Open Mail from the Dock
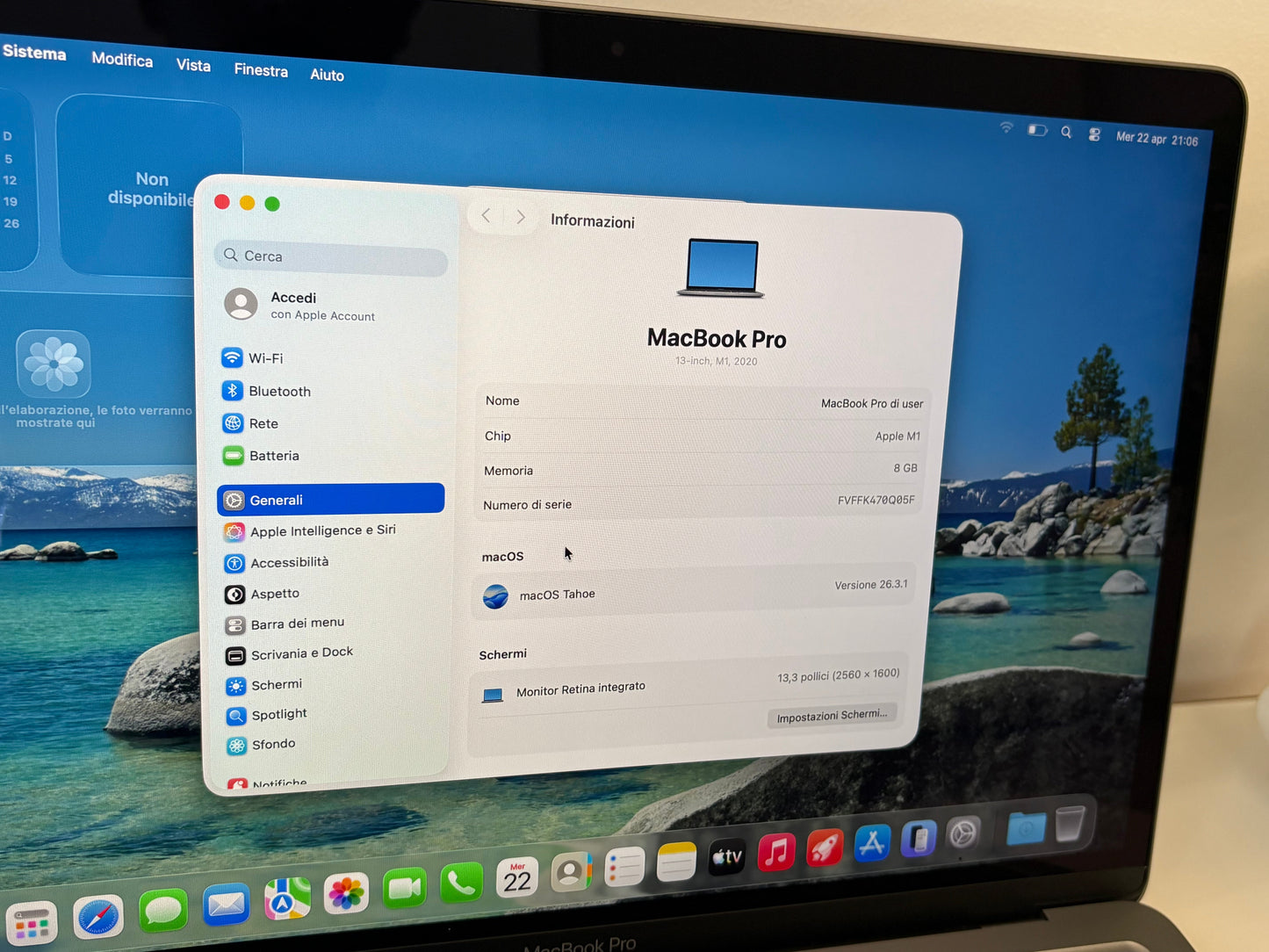This screenshot has width=1269, height=952. click(x=227, y=904)
